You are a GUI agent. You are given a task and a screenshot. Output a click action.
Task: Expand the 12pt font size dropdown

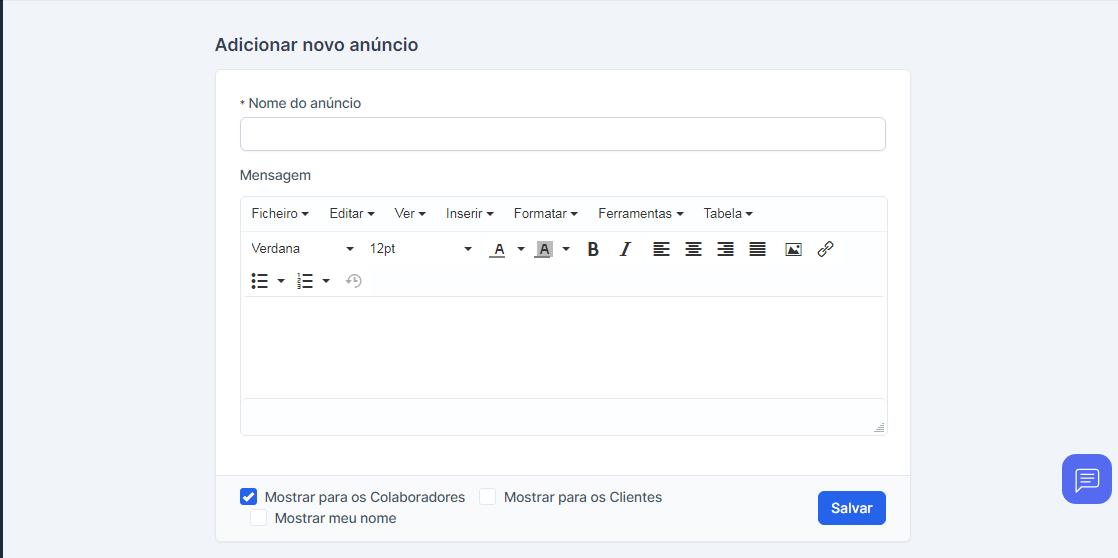point(420,249)
